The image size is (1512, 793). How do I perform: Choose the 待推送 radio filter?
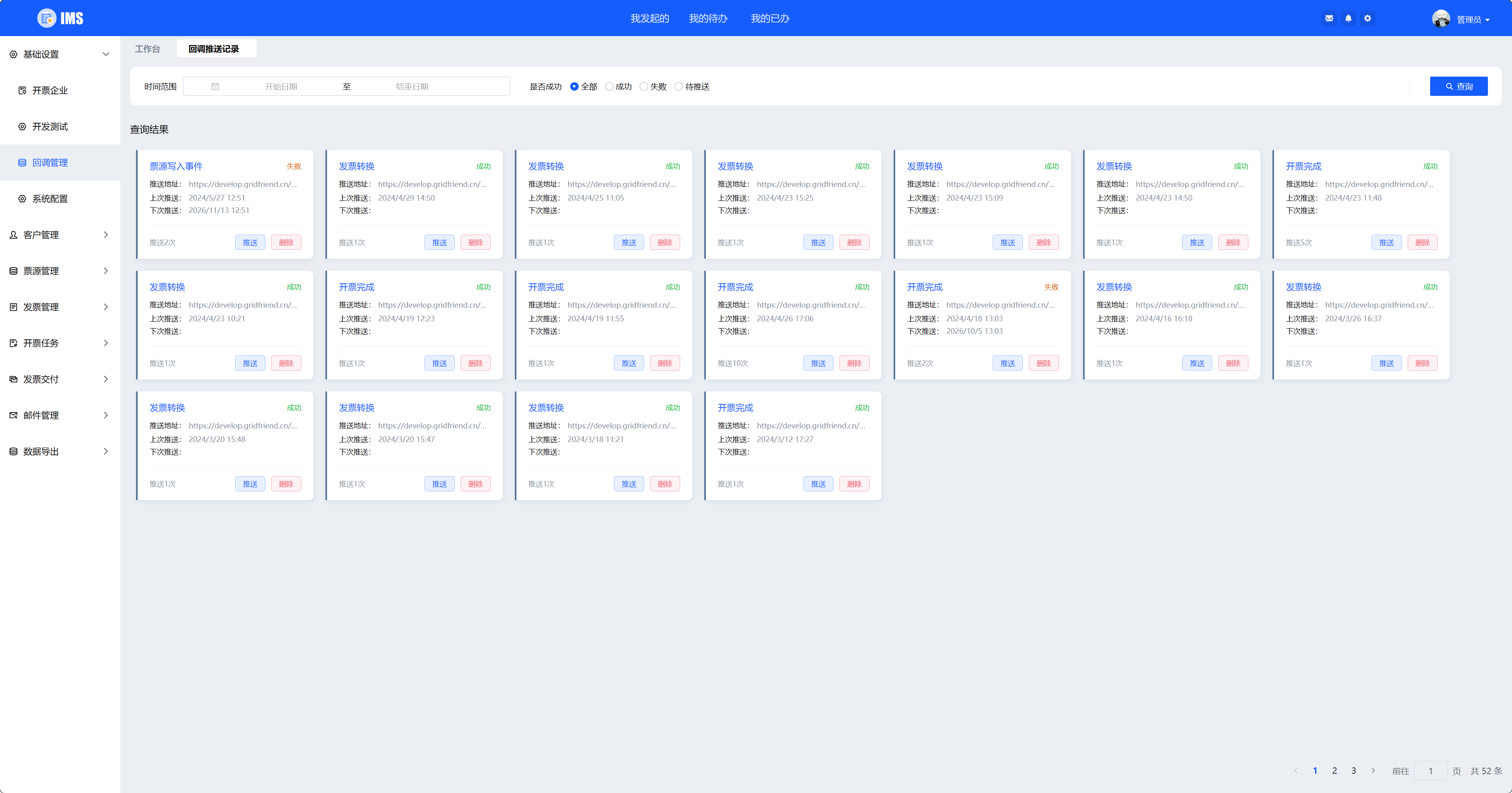point(679,86)
